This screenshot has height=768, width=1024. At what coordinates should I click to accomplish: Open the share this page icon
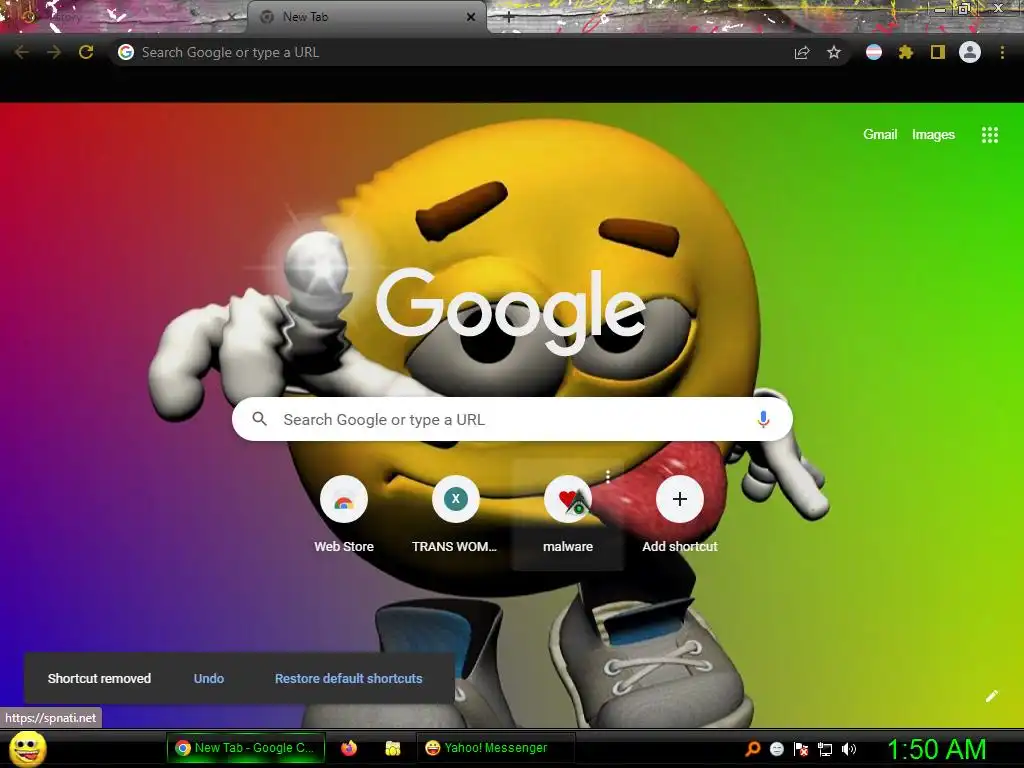tap(802, 52)
